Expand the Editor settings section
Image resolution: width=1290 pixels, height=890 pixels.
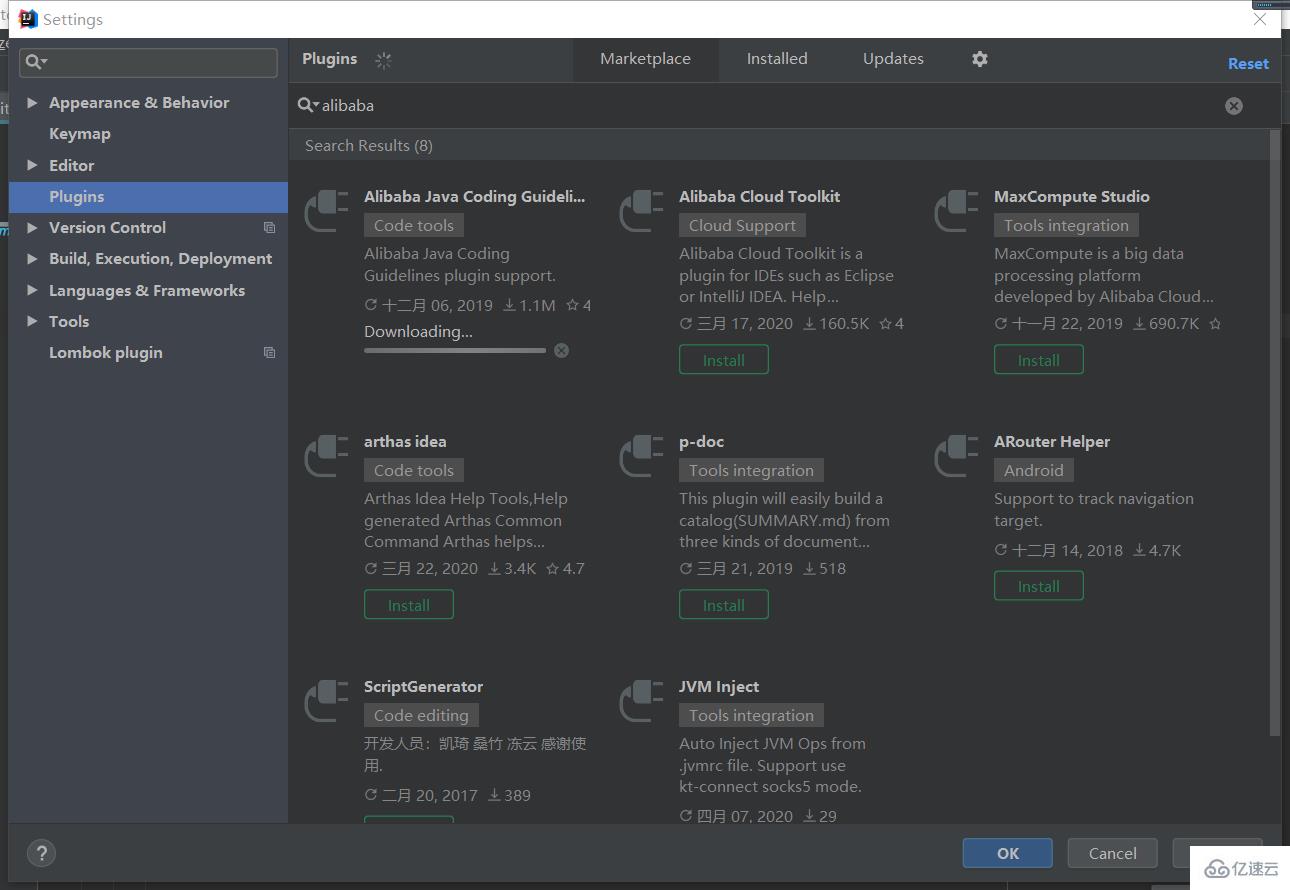point(32,166)
